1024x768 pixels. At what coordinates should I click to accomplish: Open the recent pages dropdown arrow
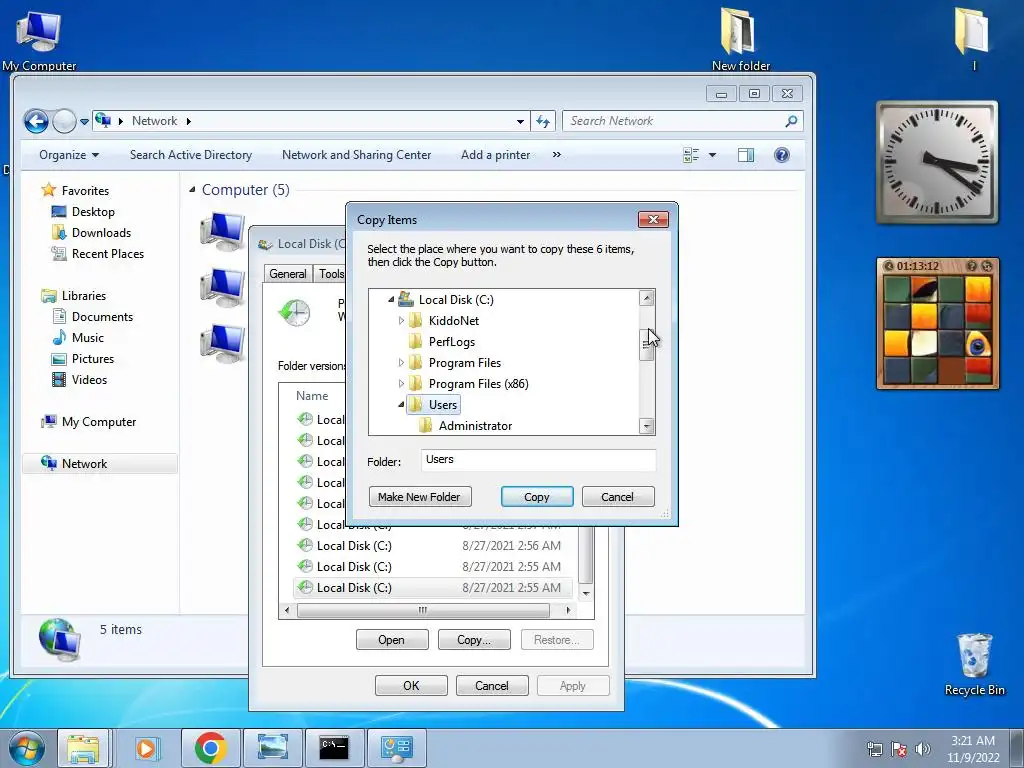pos(84,121)
